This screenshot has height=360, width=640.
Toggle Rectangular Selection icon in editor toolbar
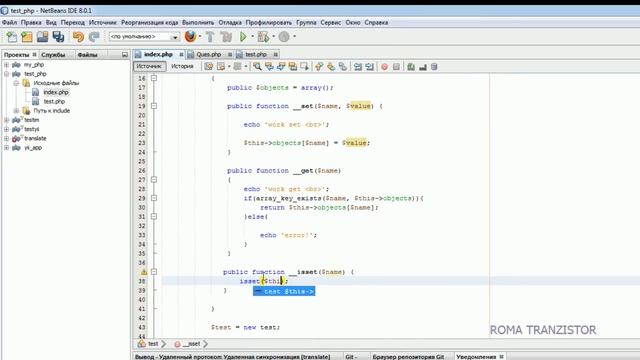click(304, 67)
